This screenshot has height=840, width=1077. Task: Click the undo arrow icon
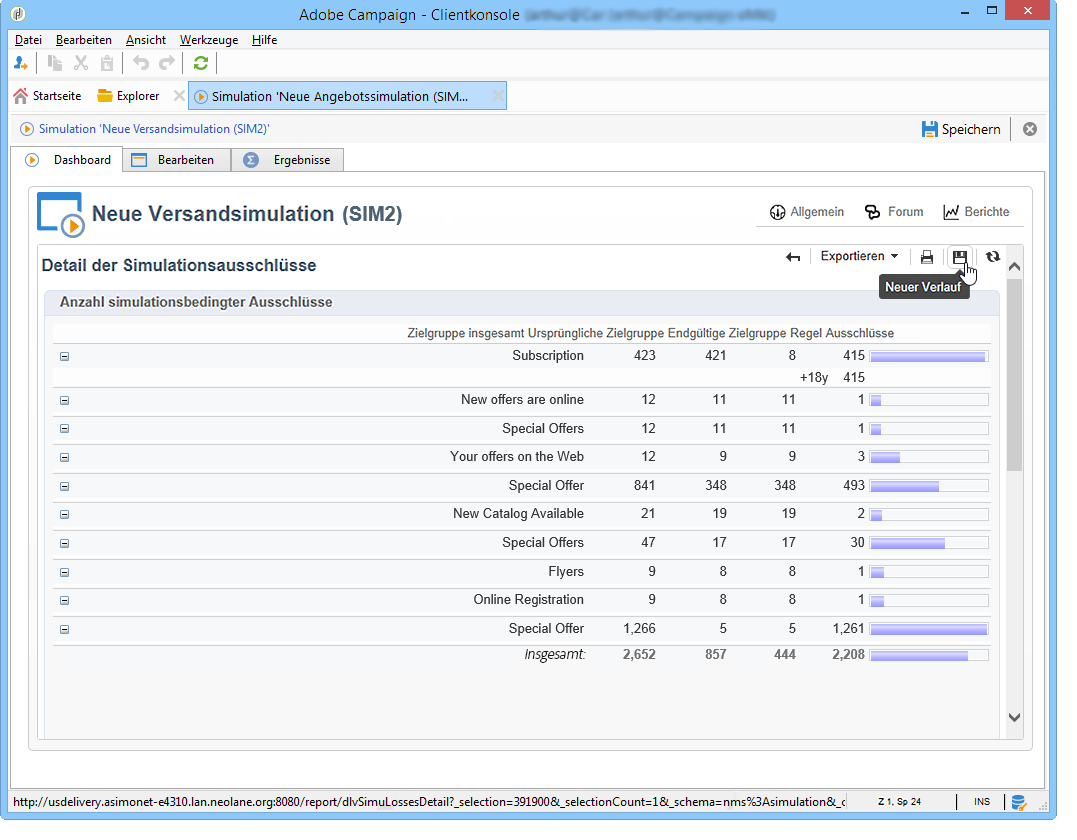tap(141, 64)
